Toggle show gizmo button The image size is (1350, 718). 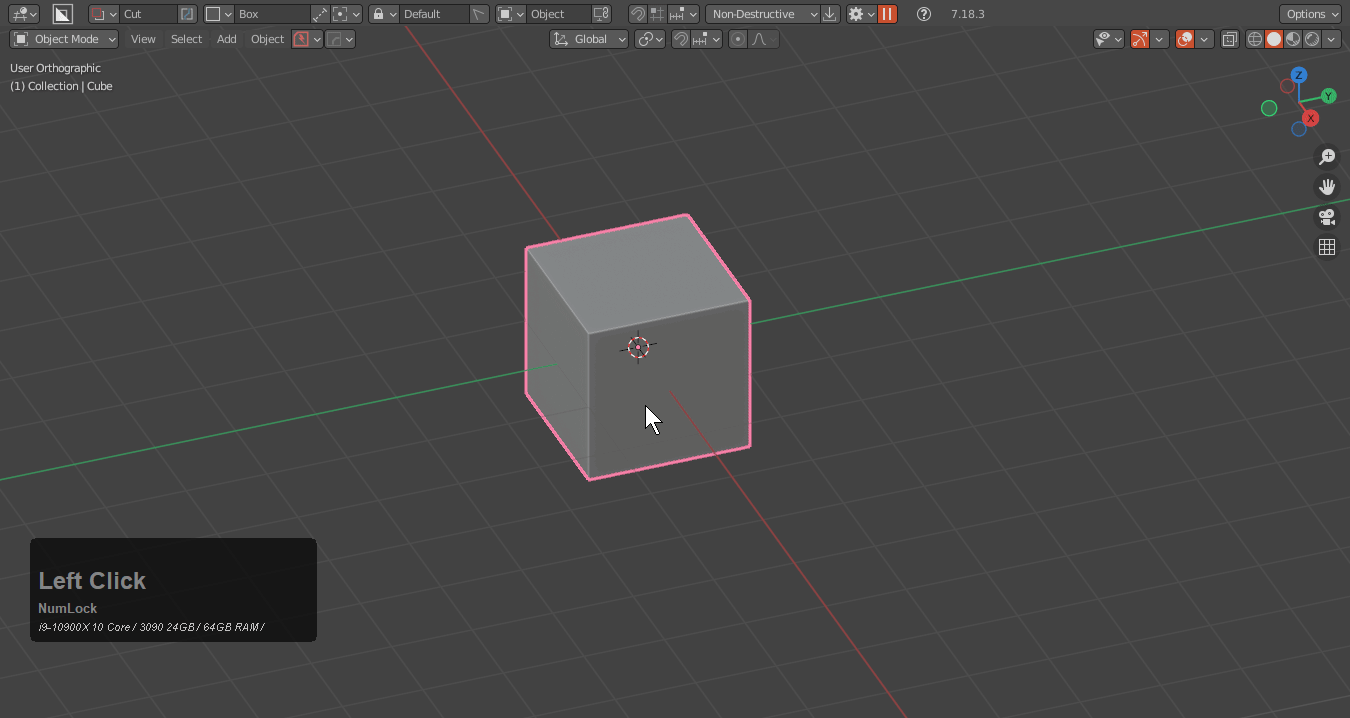tap(1140, 39)
